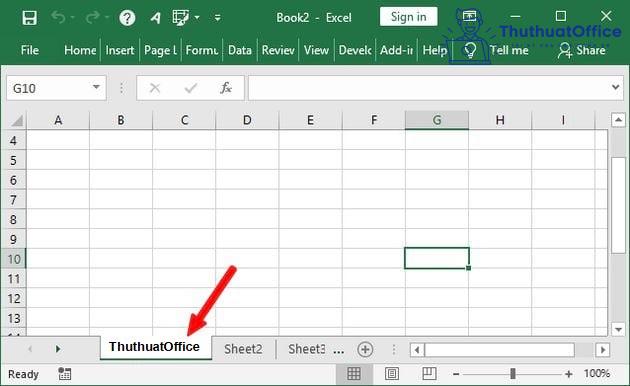630x386 pixels.
Task: Switch to the Sheet3 tab
Action: [x=306, y=349]
